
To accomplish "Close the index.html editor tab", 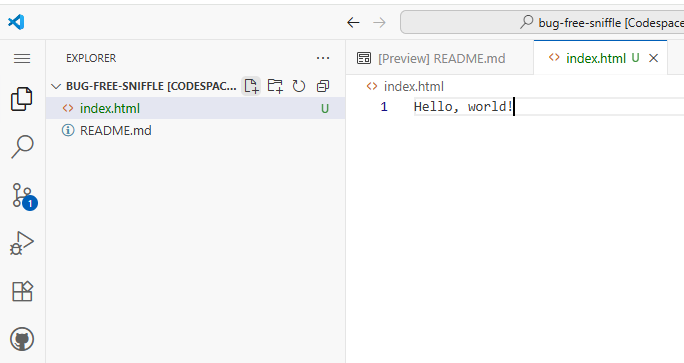I will [653, 58].
